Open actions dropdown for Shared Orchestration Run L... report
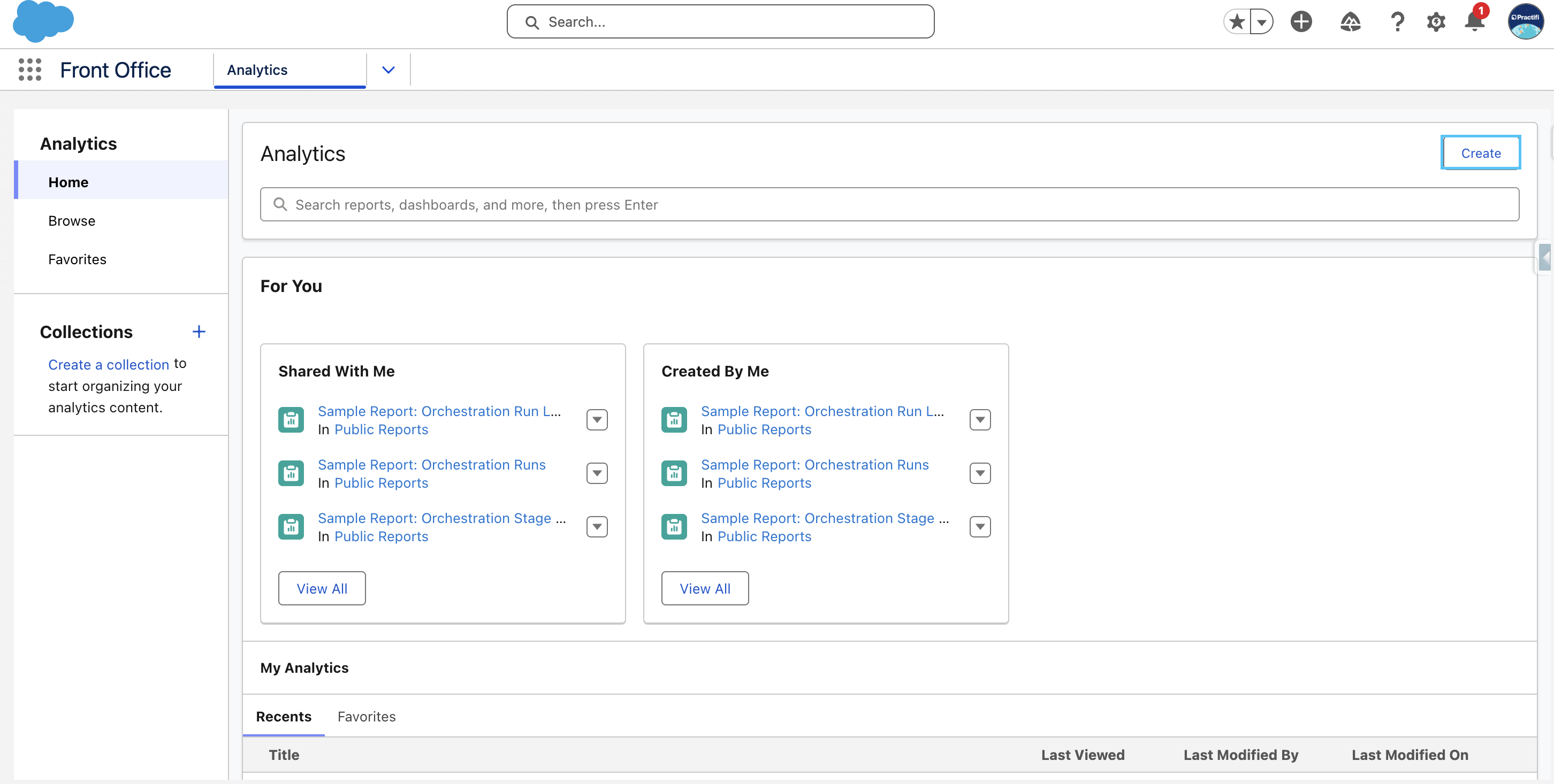 tap(597, 420)
